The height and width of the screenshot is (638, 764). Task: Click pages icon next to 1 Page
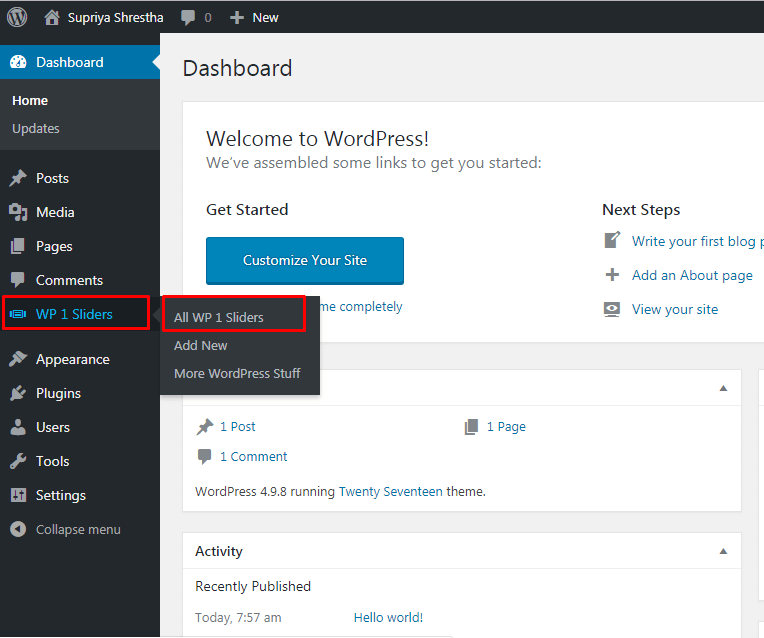[472, 427]
